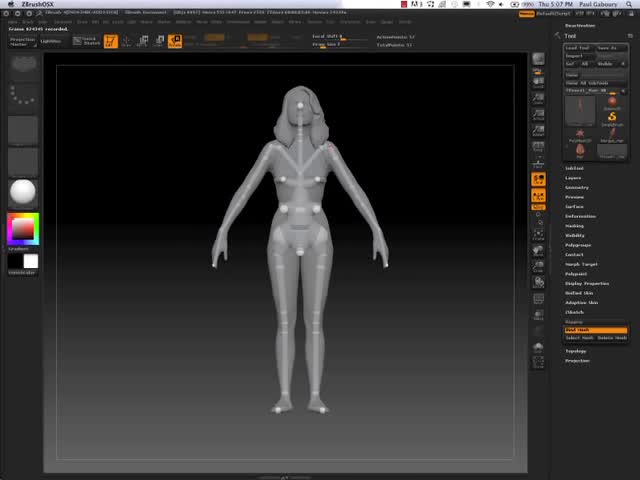Expand the Deformation section
640x480 pixels.
click(x=580, y=216)
